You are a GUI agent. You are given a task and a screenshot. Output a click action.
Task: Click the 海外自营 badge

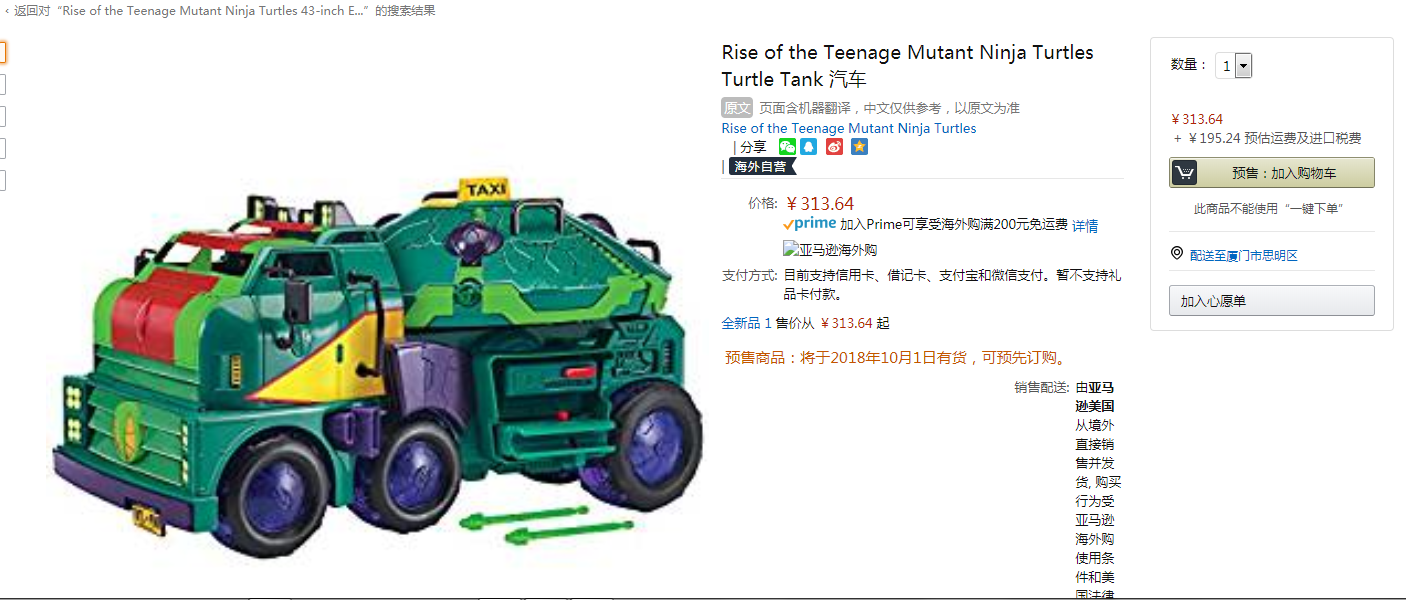[x=762, y=166]
